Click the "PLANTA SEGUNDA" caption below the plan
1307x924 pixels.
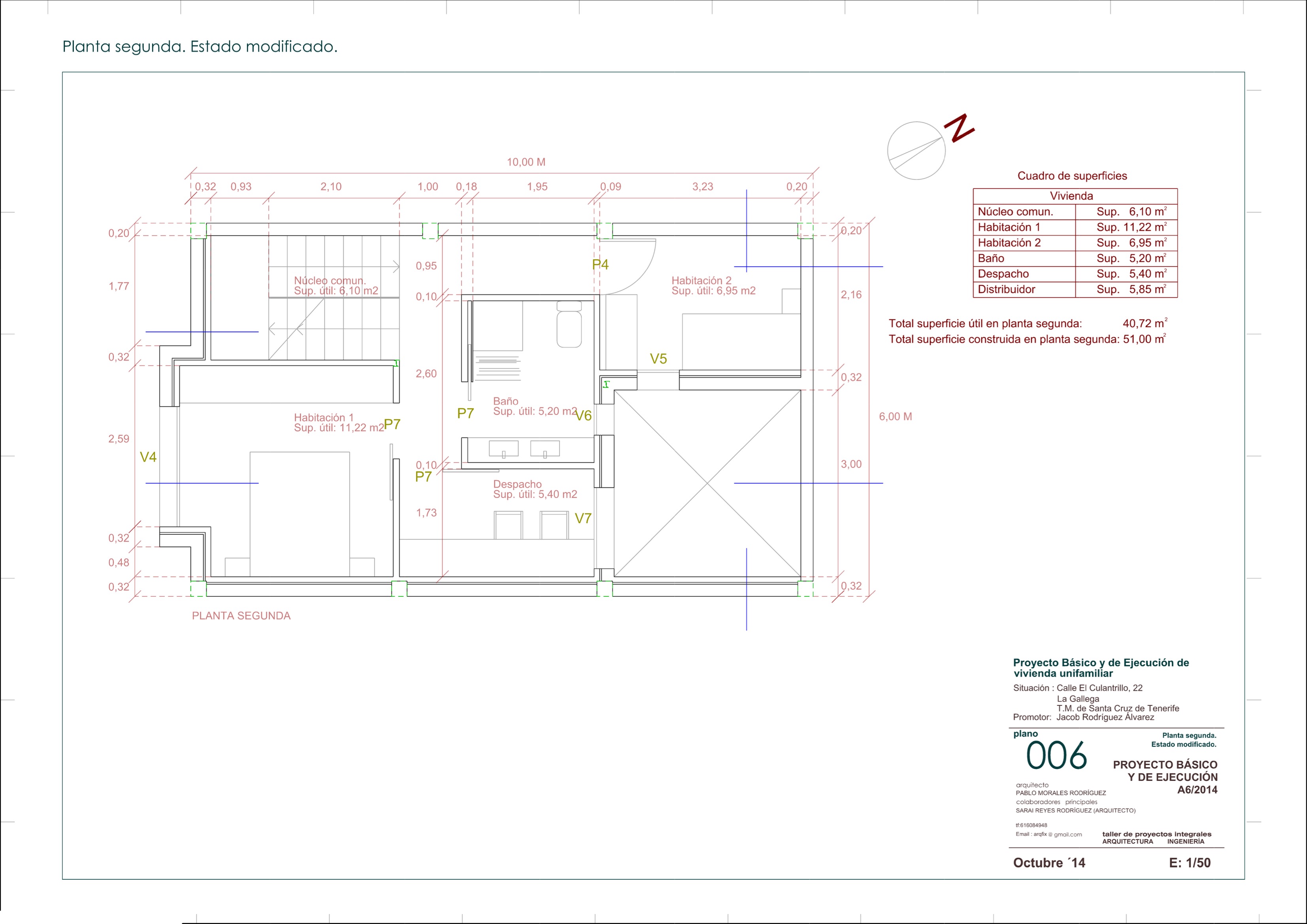click(x=241, y=616)
